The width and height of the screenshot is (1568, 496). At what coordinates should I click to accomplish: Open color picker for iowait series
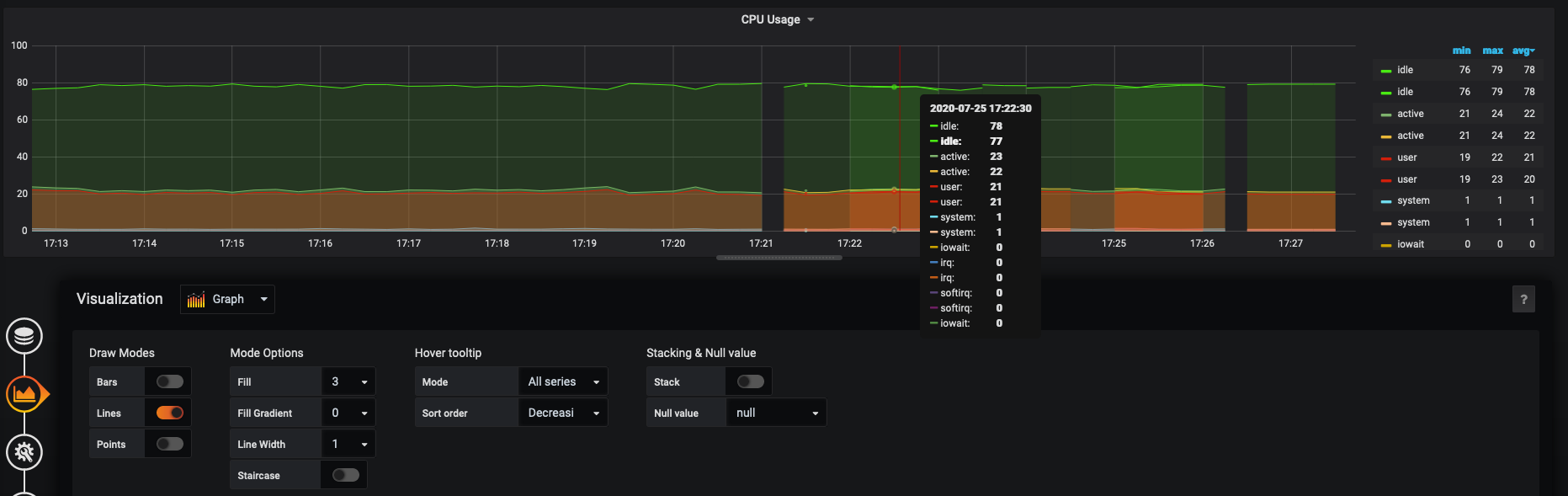[1385, 245]
